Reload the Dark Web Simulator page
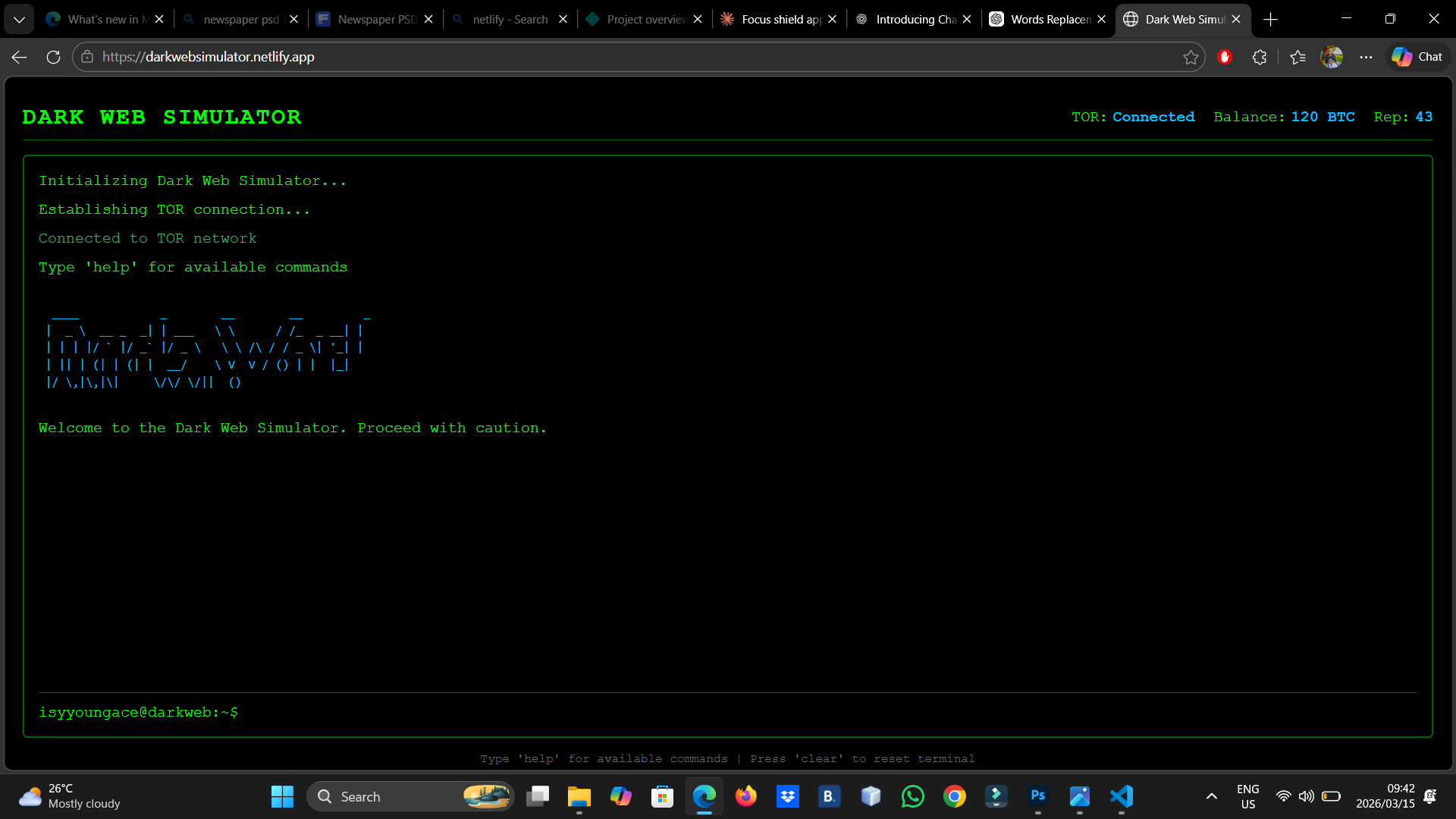Screen dimensions: 1456x819 point(53,56)
